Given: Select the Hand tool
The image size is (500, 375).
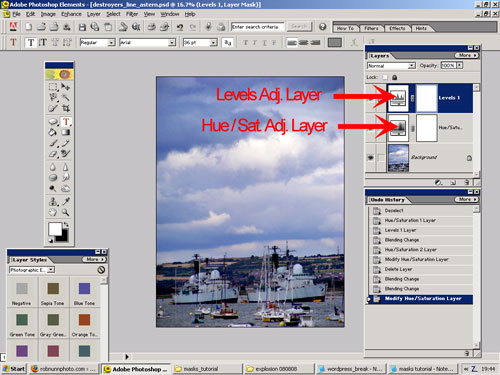Looking at the screenshot, I should tap(53, 212).
